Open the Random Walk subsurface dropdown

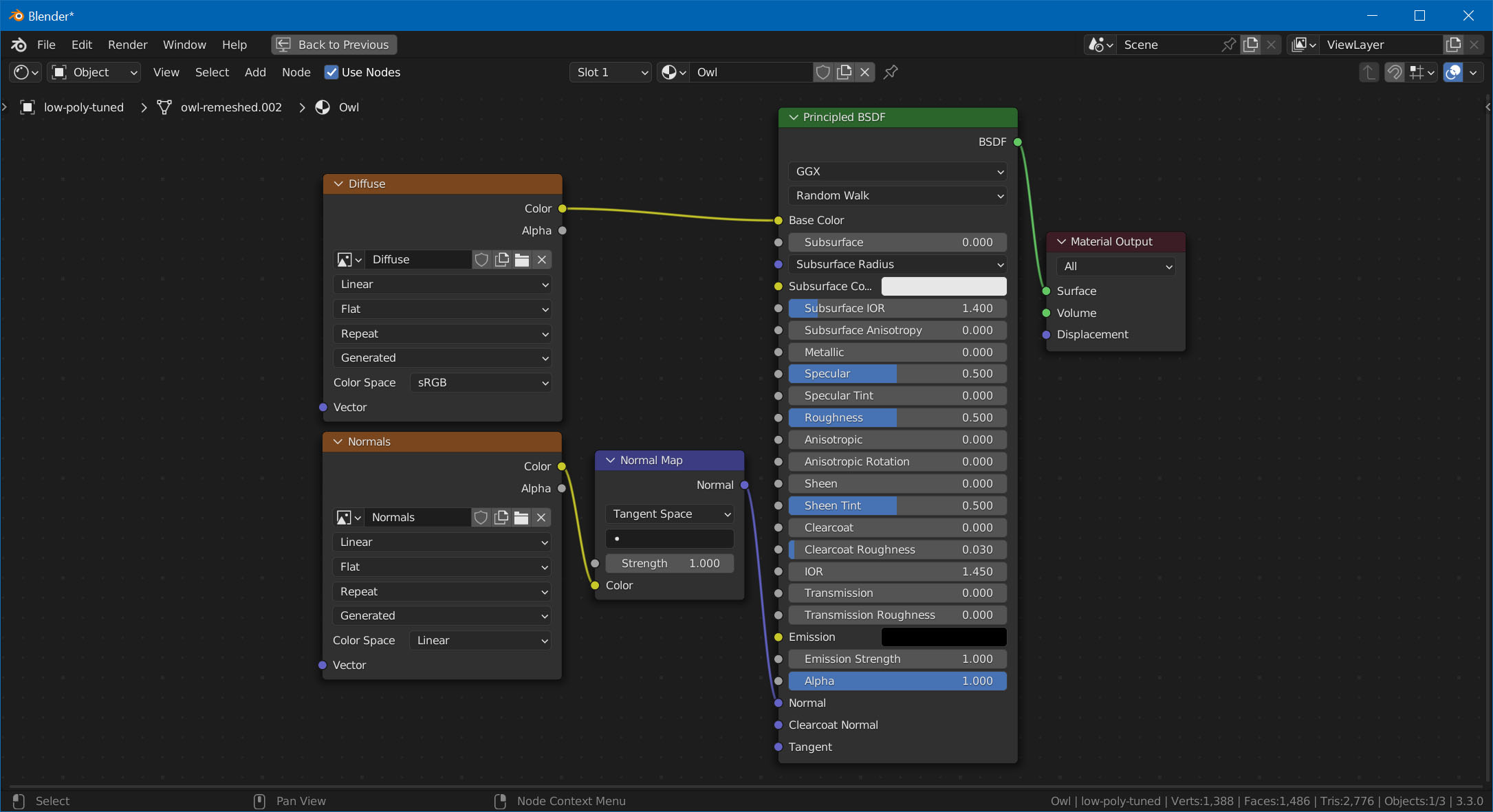897,195
